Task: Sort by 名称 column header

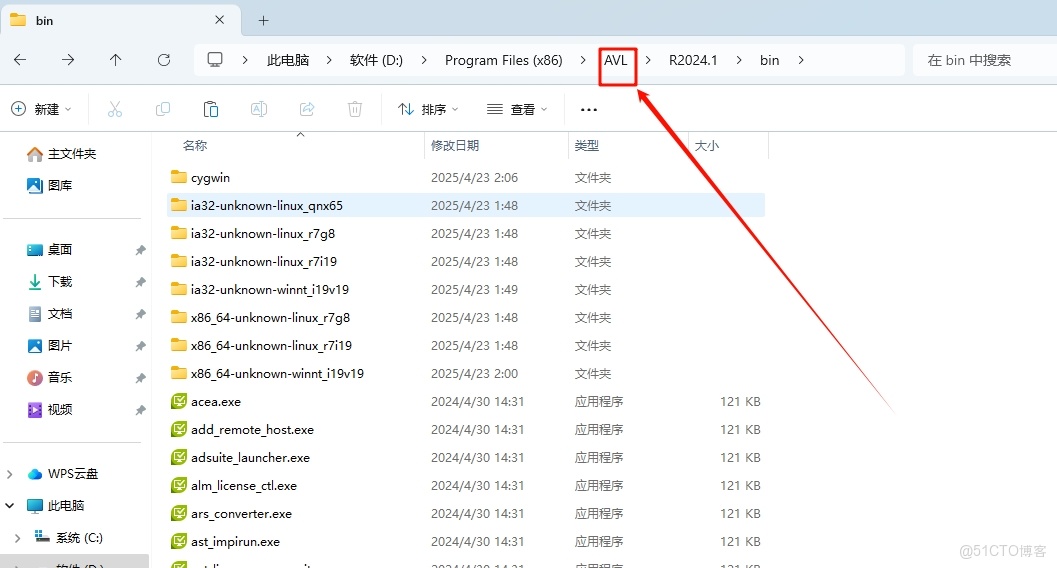Action: click(195, 146)
